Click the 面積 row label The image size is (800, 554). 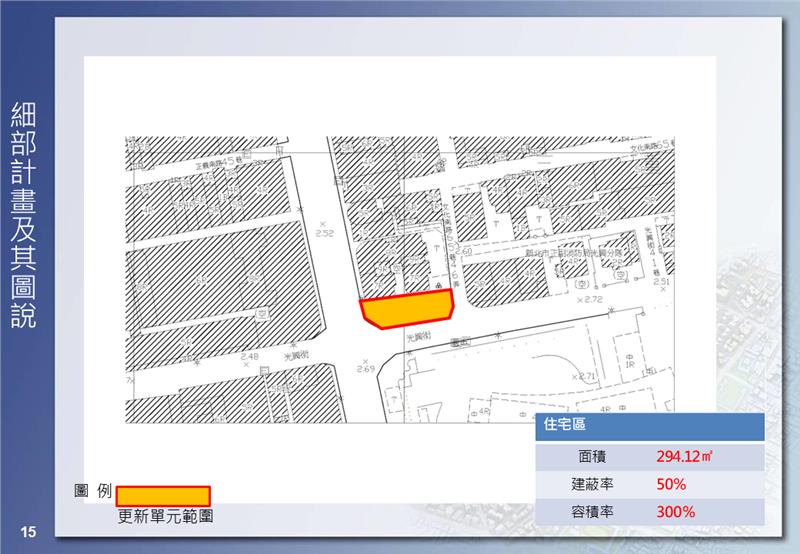click(591, 457)
